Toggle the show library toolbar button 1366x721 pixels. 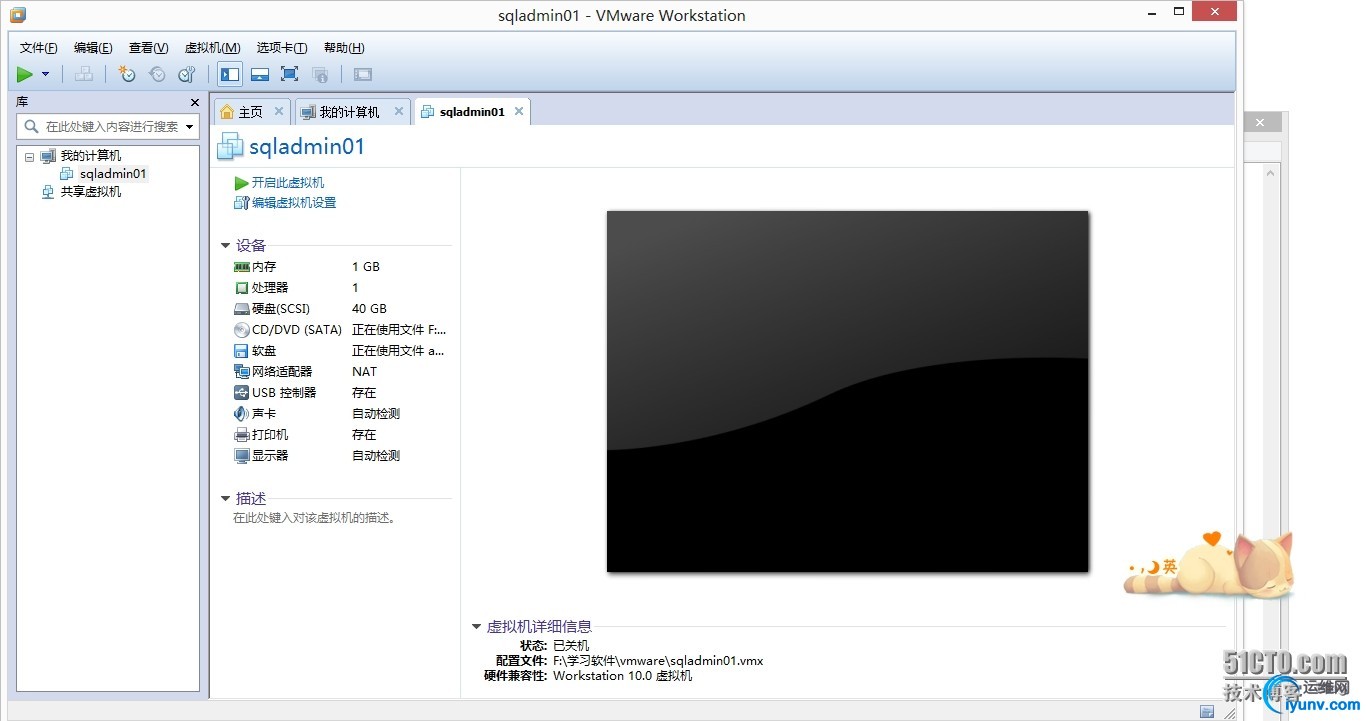pos(230,74)
